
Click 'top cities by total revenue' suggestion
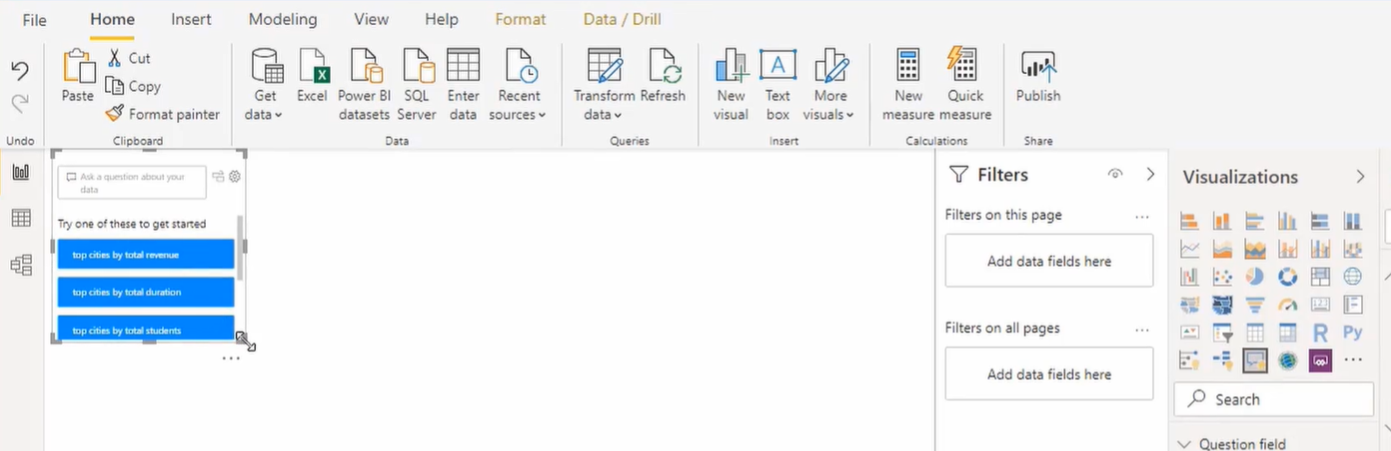(146, 255)
